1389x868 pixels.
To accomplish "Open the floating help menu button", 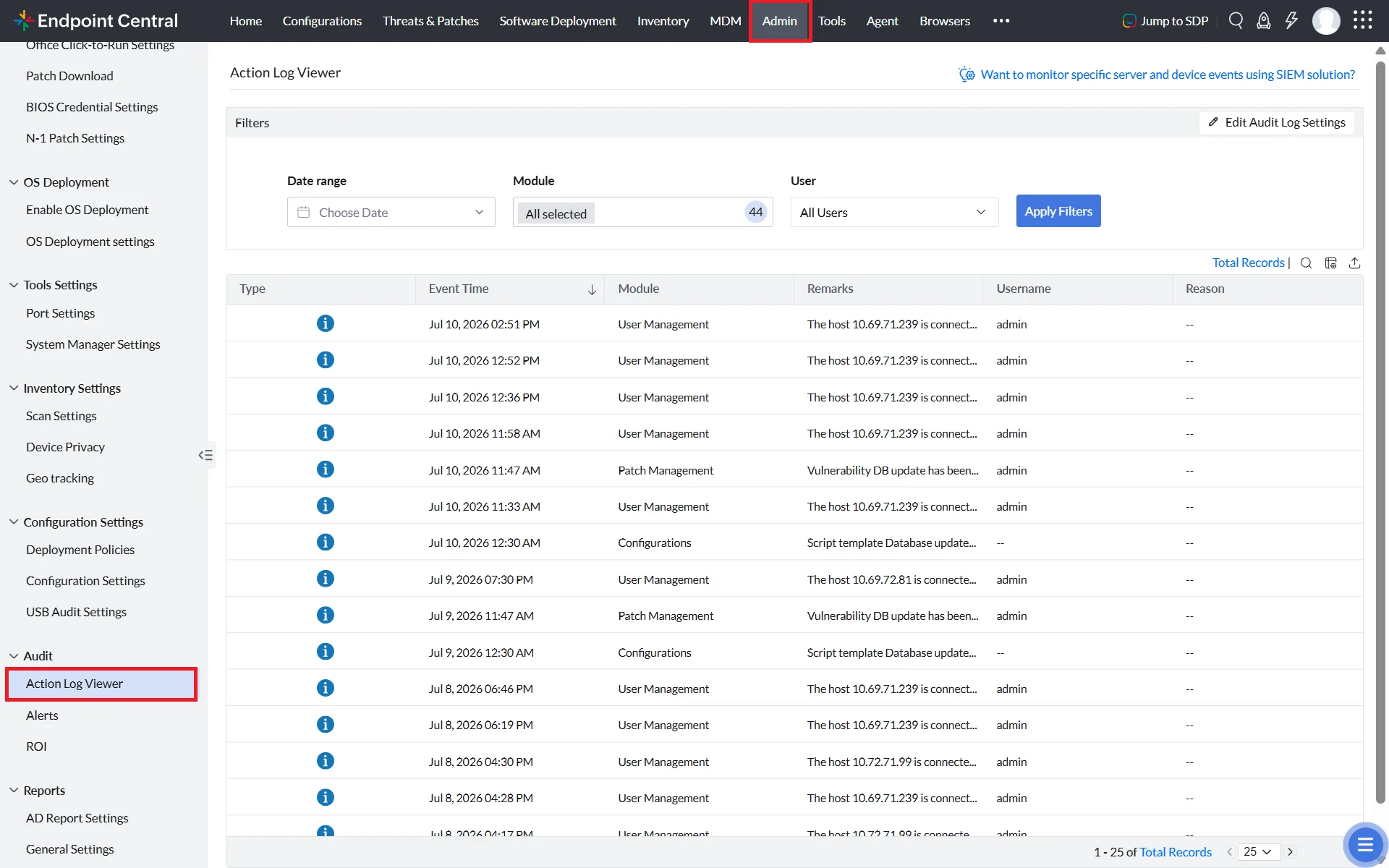I will [x=1365, y=843].
